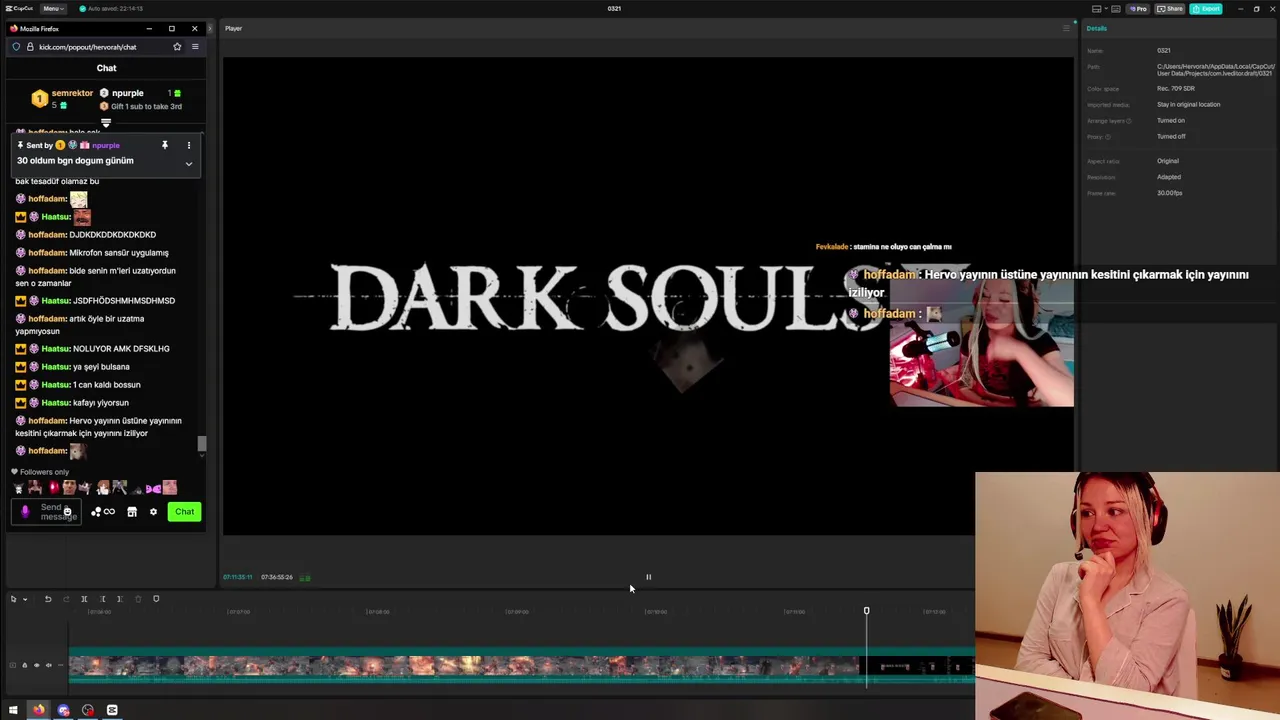Add a marker with shield-shaped icon
This screenshot has width=1280, height=720.
(156, 599)
